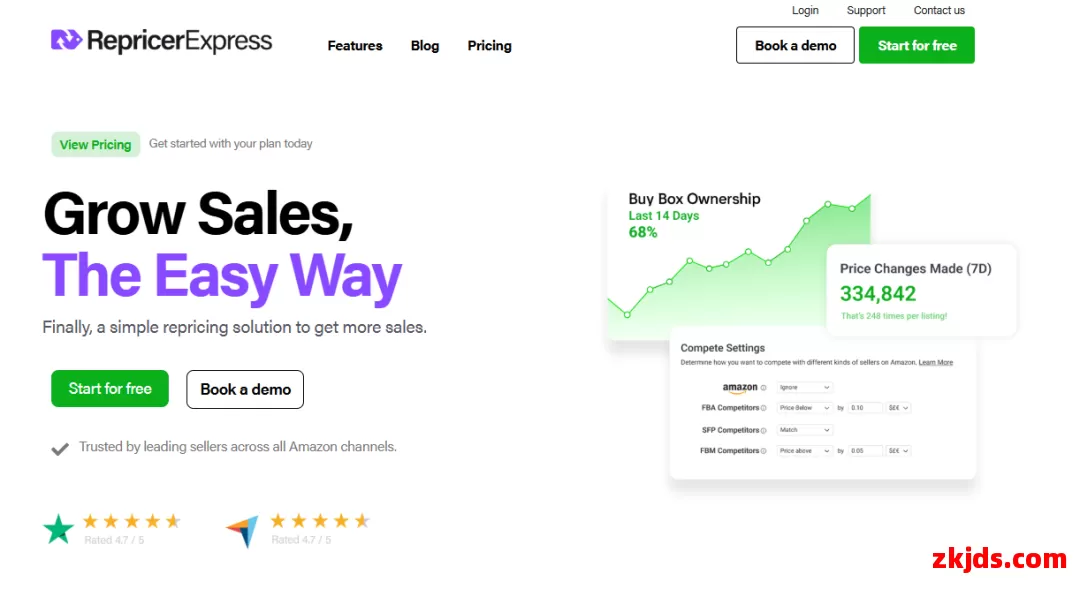1080x589 pixels.
Task: Expand the FBA Price Below dropdown
Action: click(804, 408)
